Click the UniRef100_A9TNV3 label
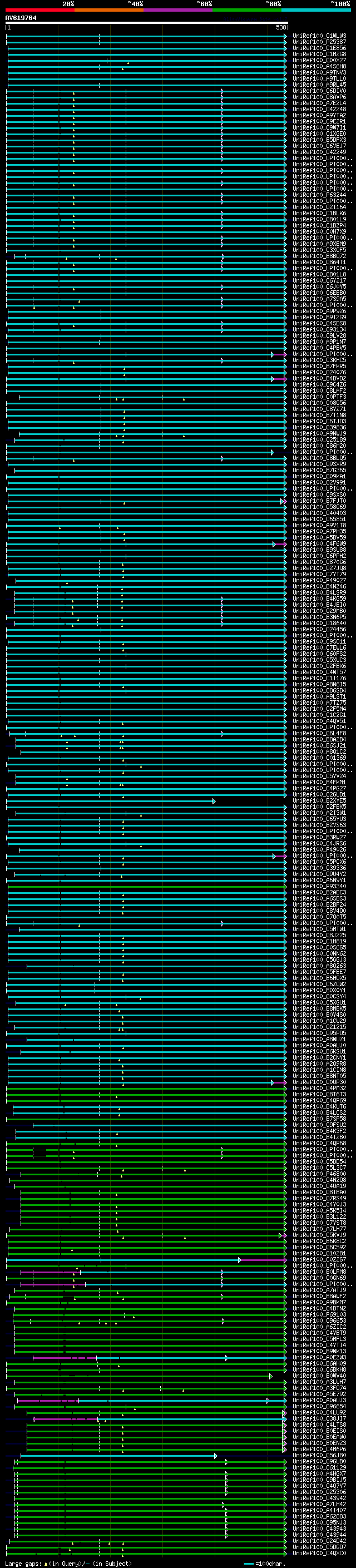 (x=319, y=72)
